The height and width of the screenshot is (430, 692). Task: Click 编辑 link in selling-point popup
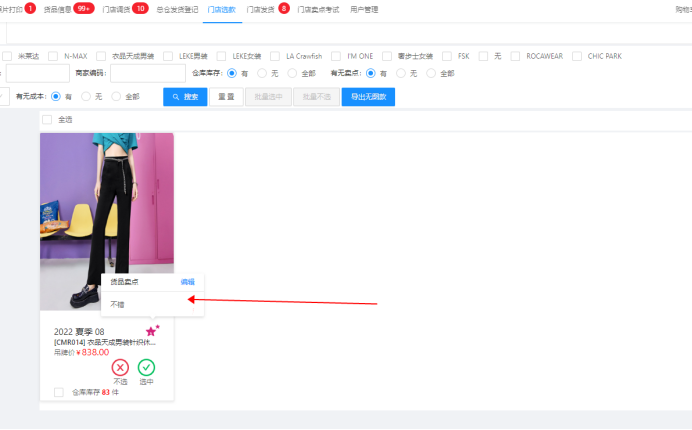(188, 282)
